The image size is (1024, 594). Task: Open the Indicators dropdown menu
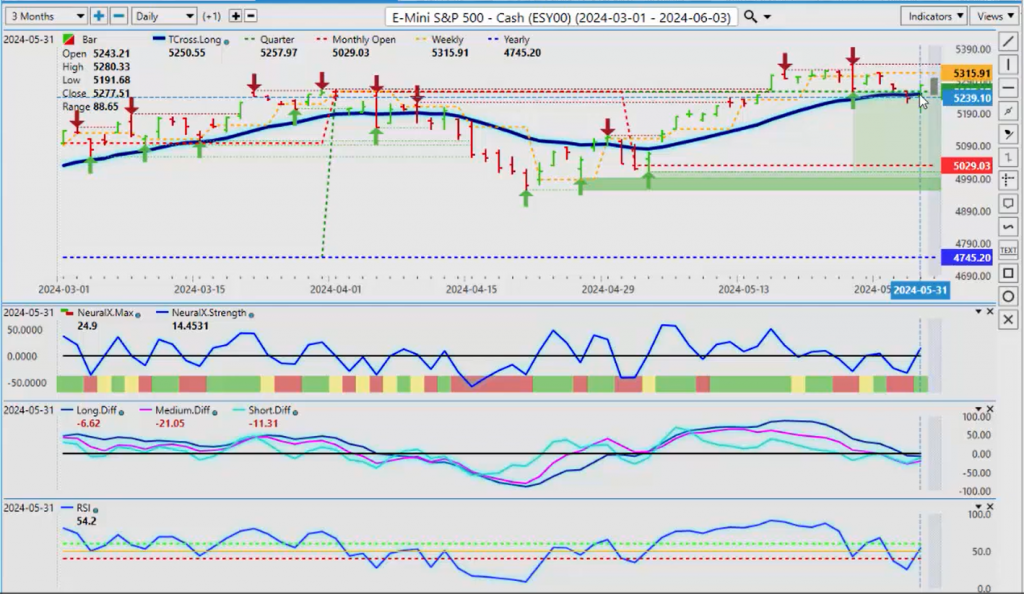pyautogui.click(x=935, y=16)
